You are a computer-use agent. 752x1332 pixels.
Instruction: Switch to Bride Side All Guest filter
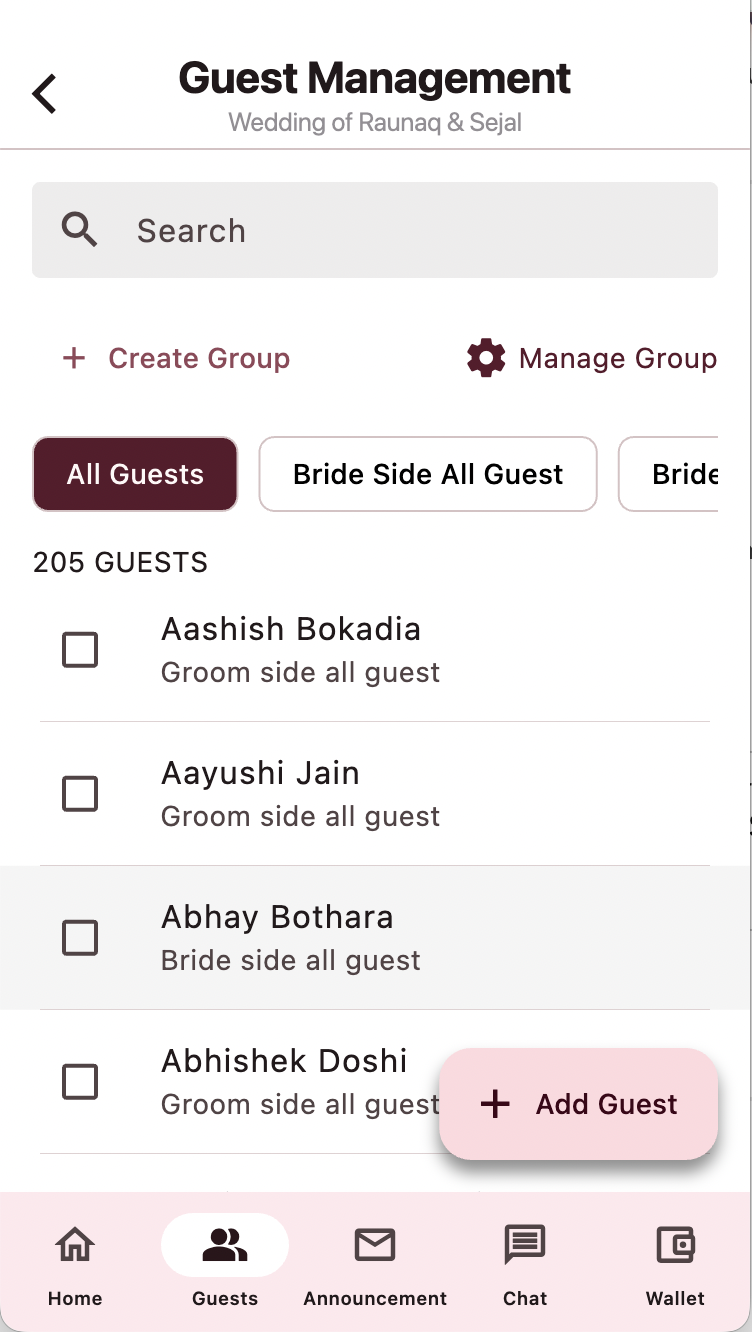[x=428, y=474]
